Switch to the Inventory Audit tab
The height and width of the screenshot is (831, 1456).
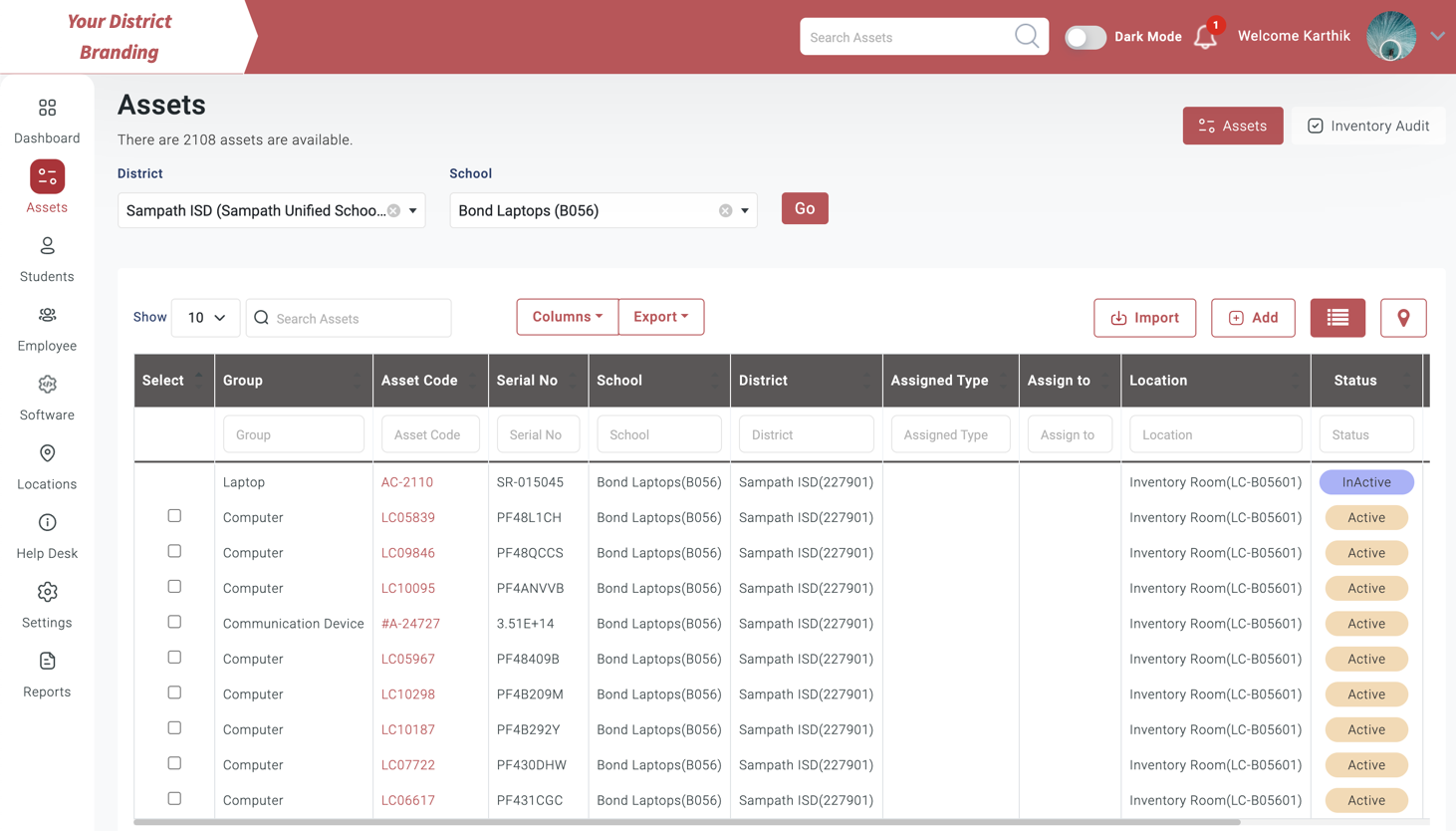(1368, 126)
